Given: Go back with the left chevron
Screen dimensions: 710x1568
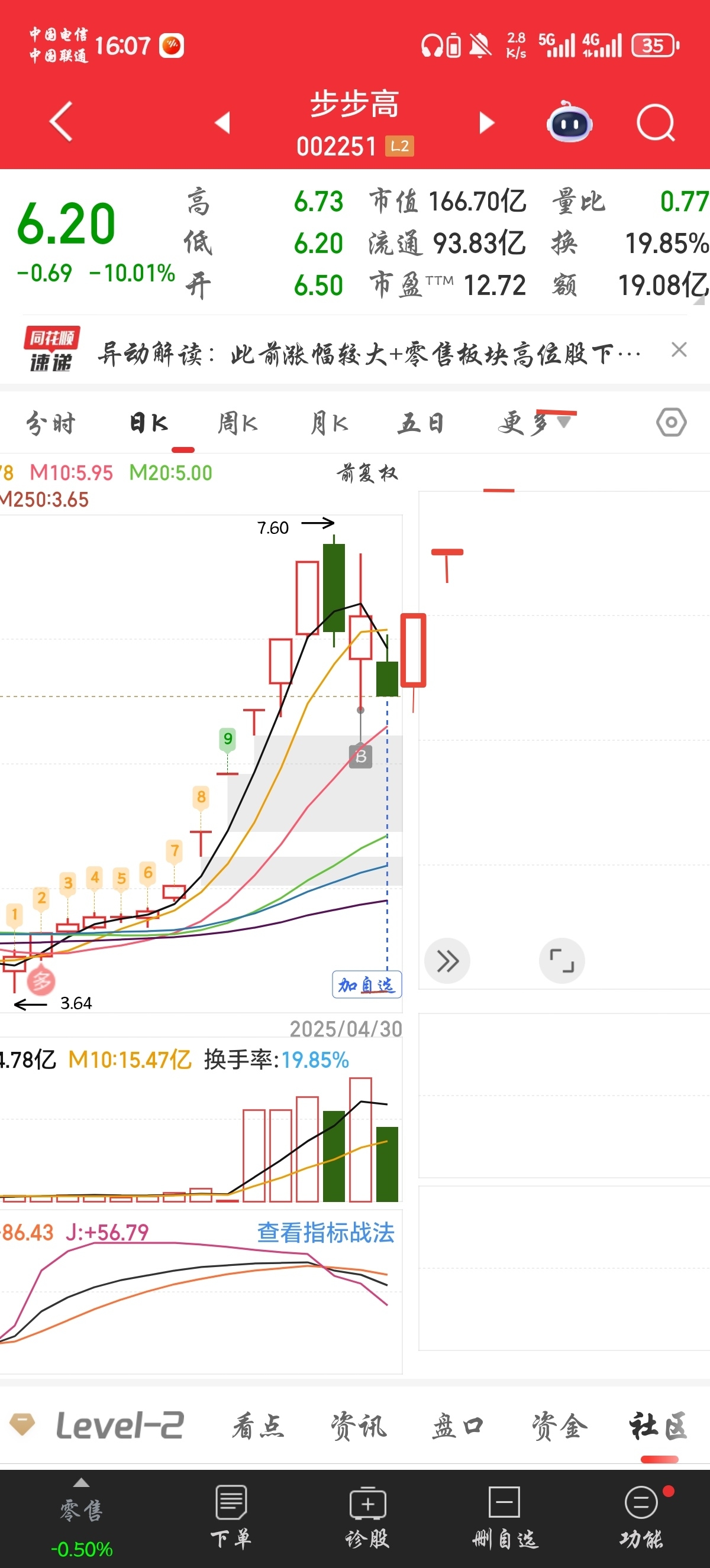Looking at the screenshot, I should click(x=61, y=122).
